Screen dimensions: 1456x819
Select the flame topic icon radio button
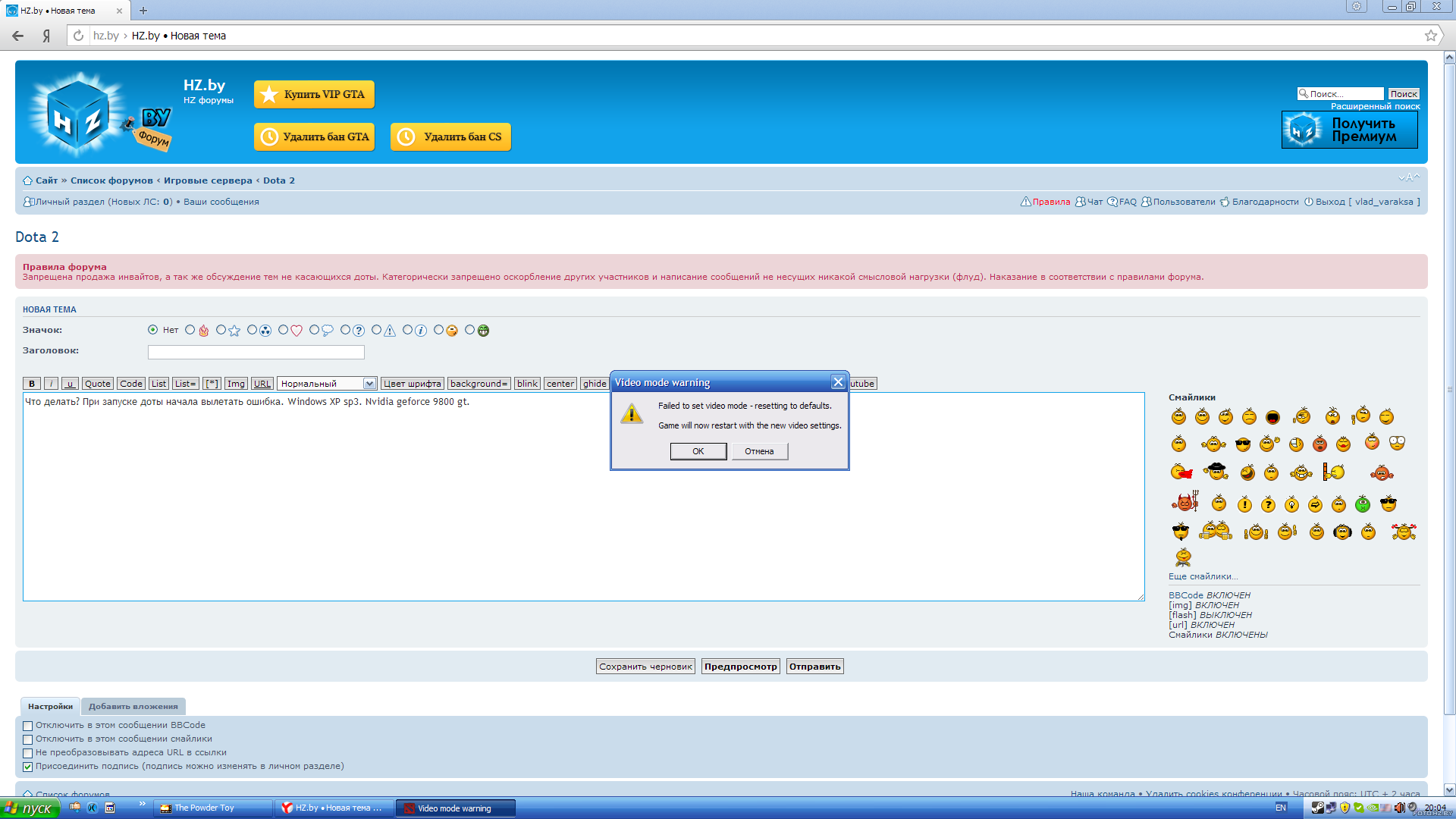tap(190, 330)
